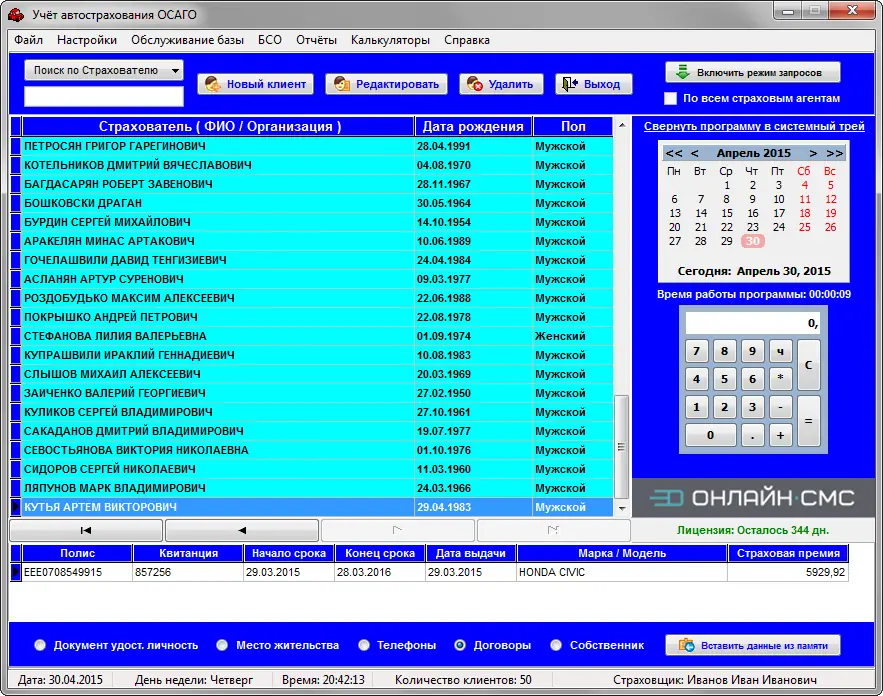
Task: Open the Калькуляторы menu
Action: (390, 40)
